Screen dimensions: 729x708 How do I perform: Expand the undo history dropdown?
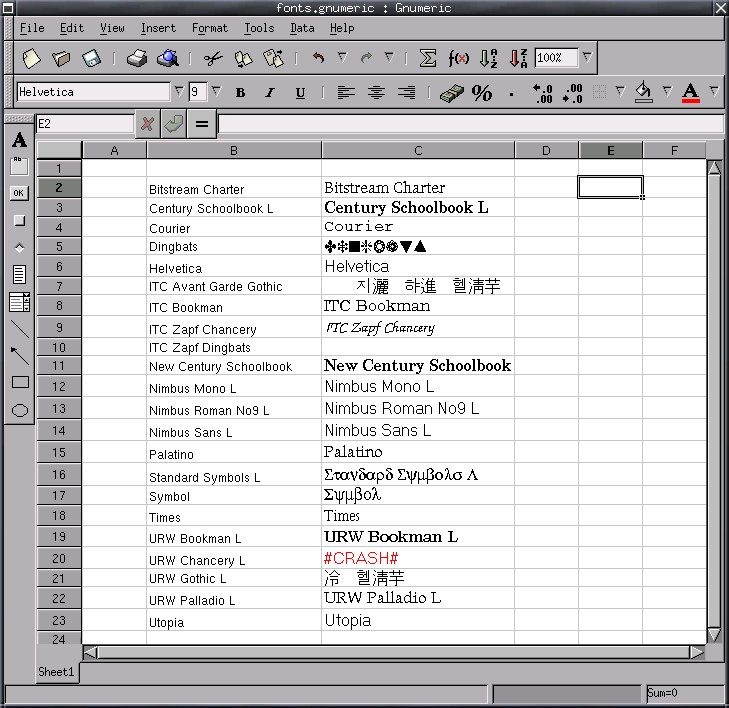pyautogui.click(x=343, y=57)
